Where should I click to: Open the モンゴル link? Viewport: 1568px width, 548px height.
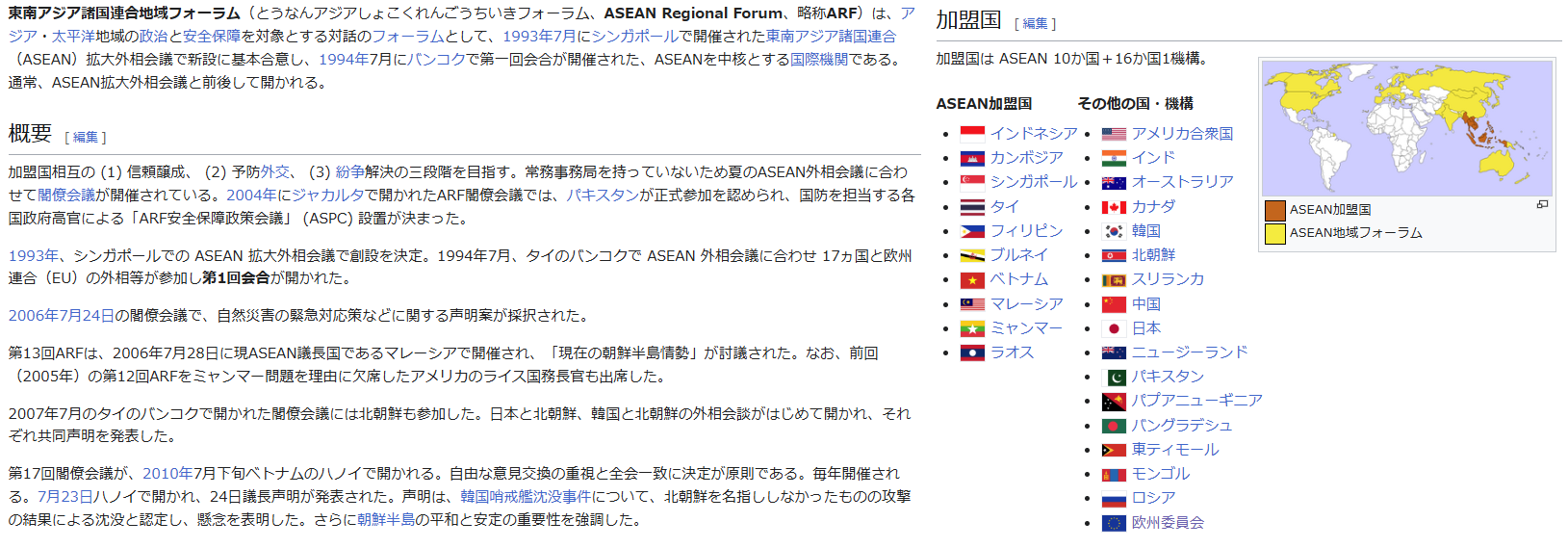(x=1161, y=474)
